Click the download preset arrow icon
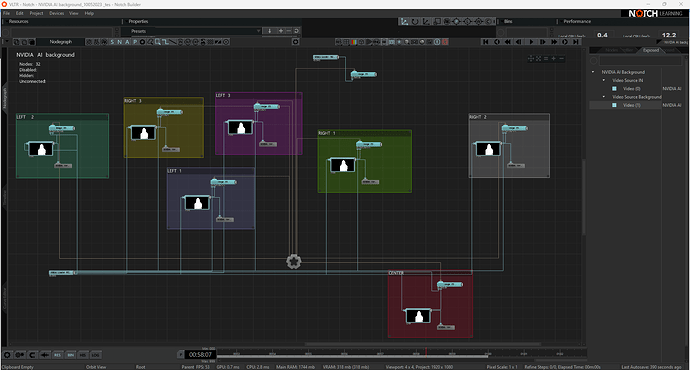690x370 pixels. [269, 31]
